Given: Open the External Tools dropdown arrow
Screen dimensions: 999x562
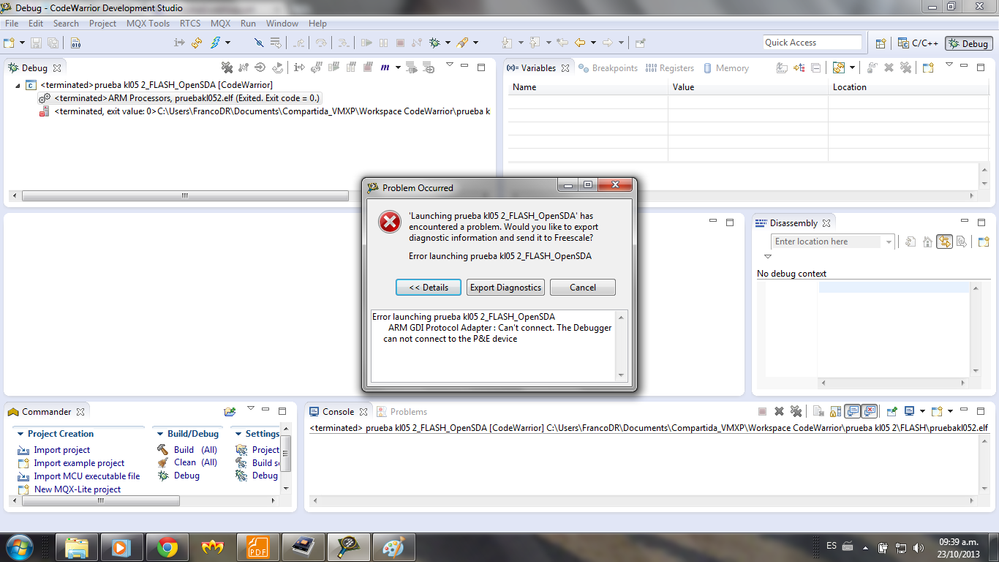Looking at the screenshot, I should (475, 43).
